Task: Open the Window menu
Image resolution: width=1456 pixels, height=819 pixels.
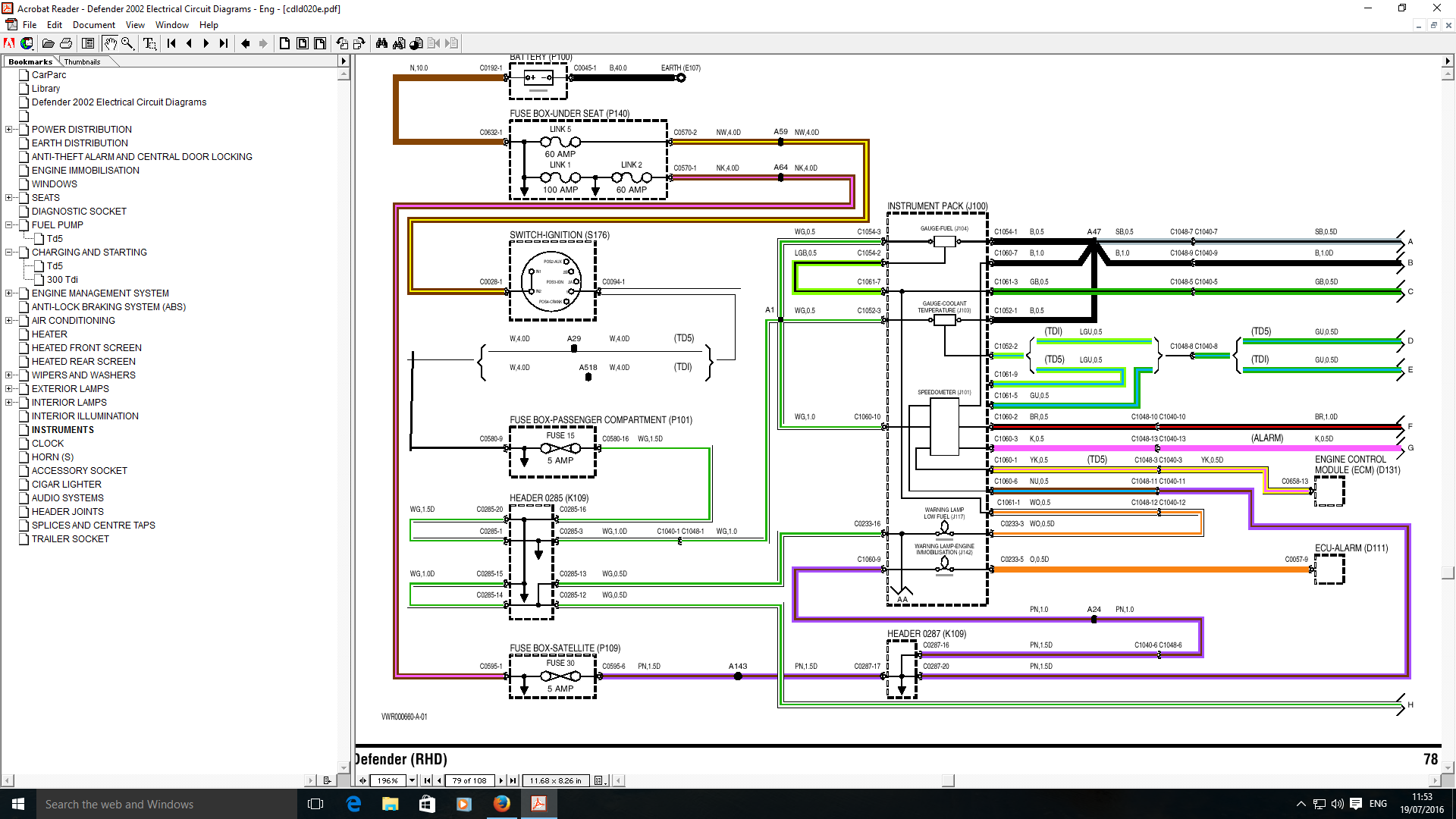Action: coord(172,25)
